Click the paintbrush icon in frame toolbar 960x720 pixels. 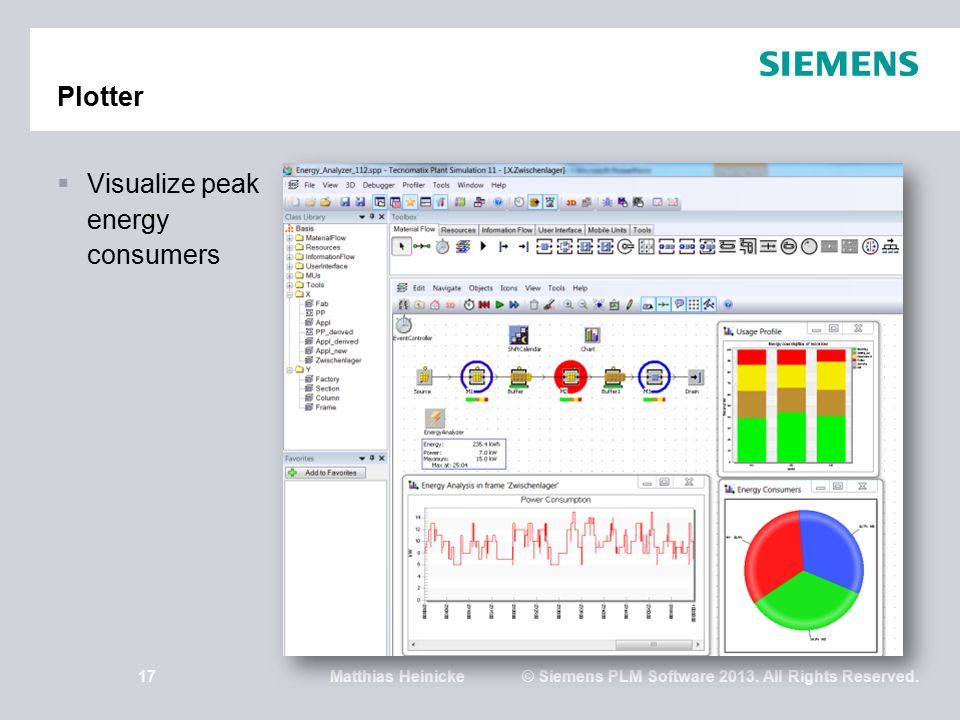click(549, 304)
